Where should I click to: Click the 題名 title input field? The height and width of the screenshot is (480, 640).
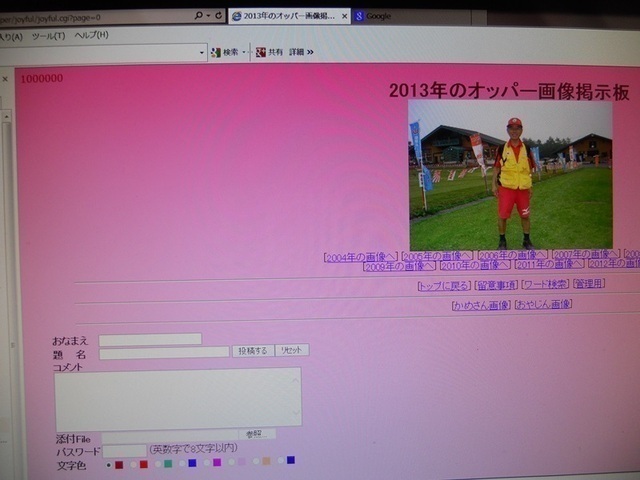(164, 353)
